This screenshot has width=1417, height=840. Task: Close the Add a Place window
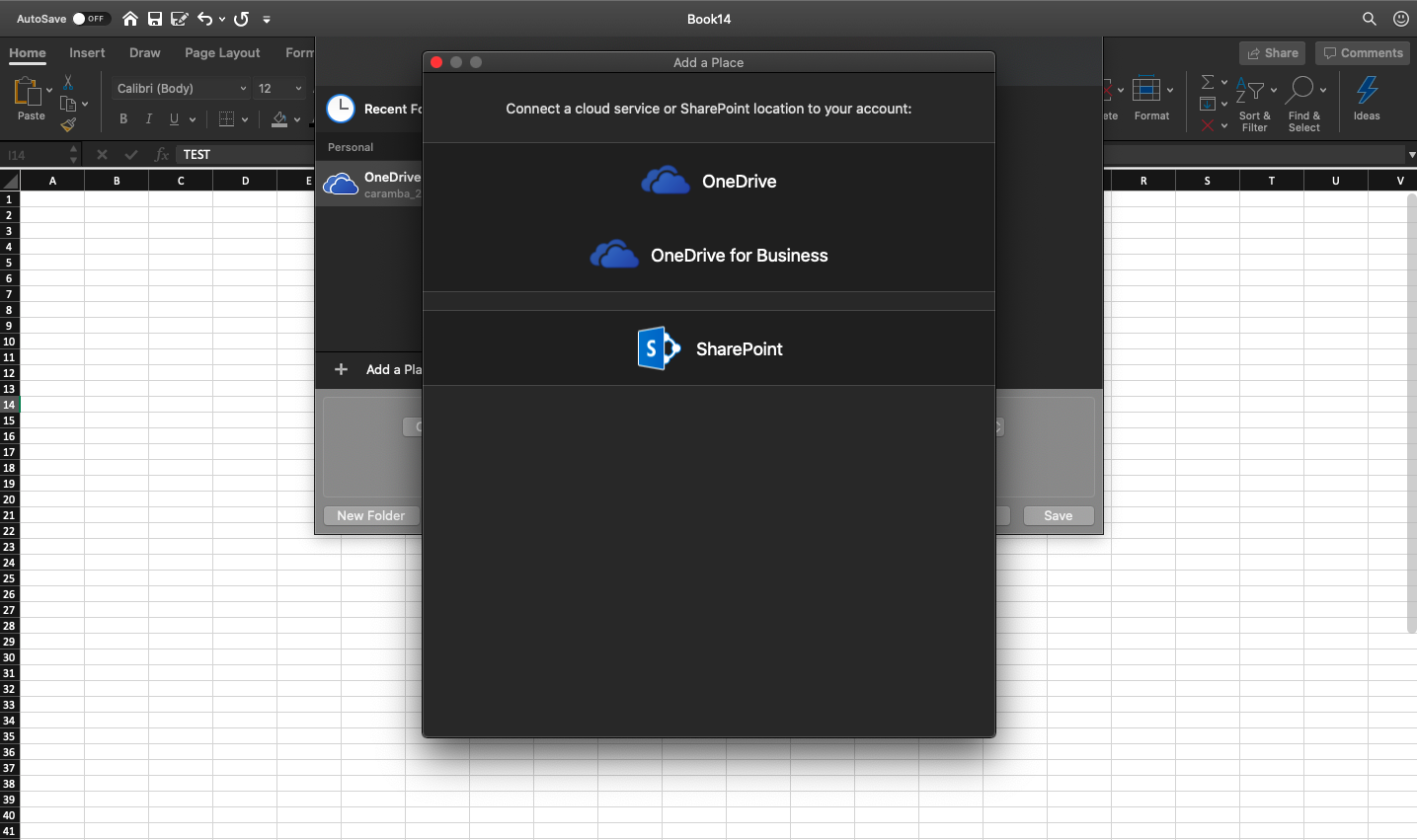[x=436, y=62]
